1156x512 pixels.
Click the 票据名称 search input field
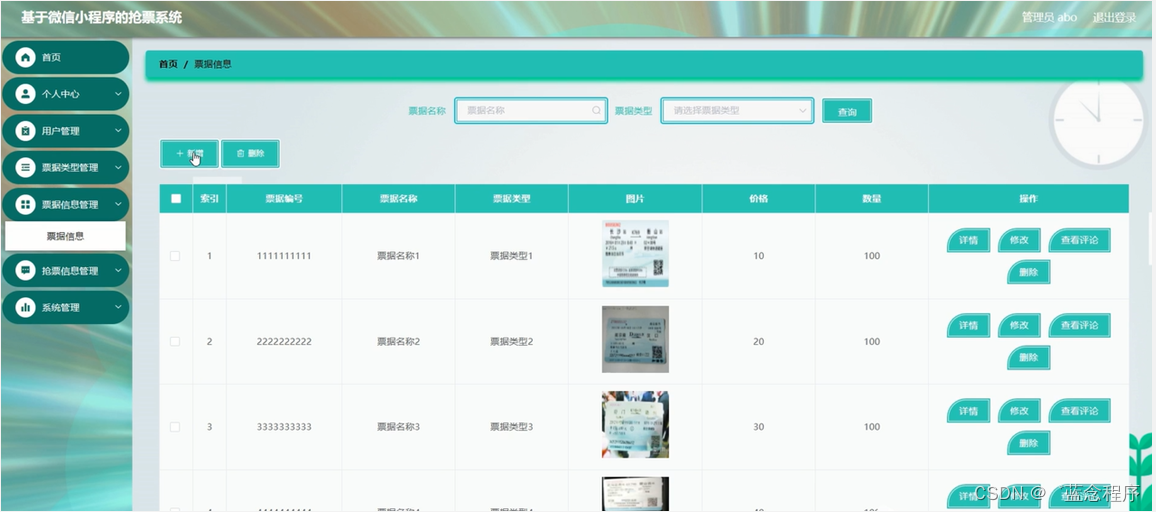(531, 111)
